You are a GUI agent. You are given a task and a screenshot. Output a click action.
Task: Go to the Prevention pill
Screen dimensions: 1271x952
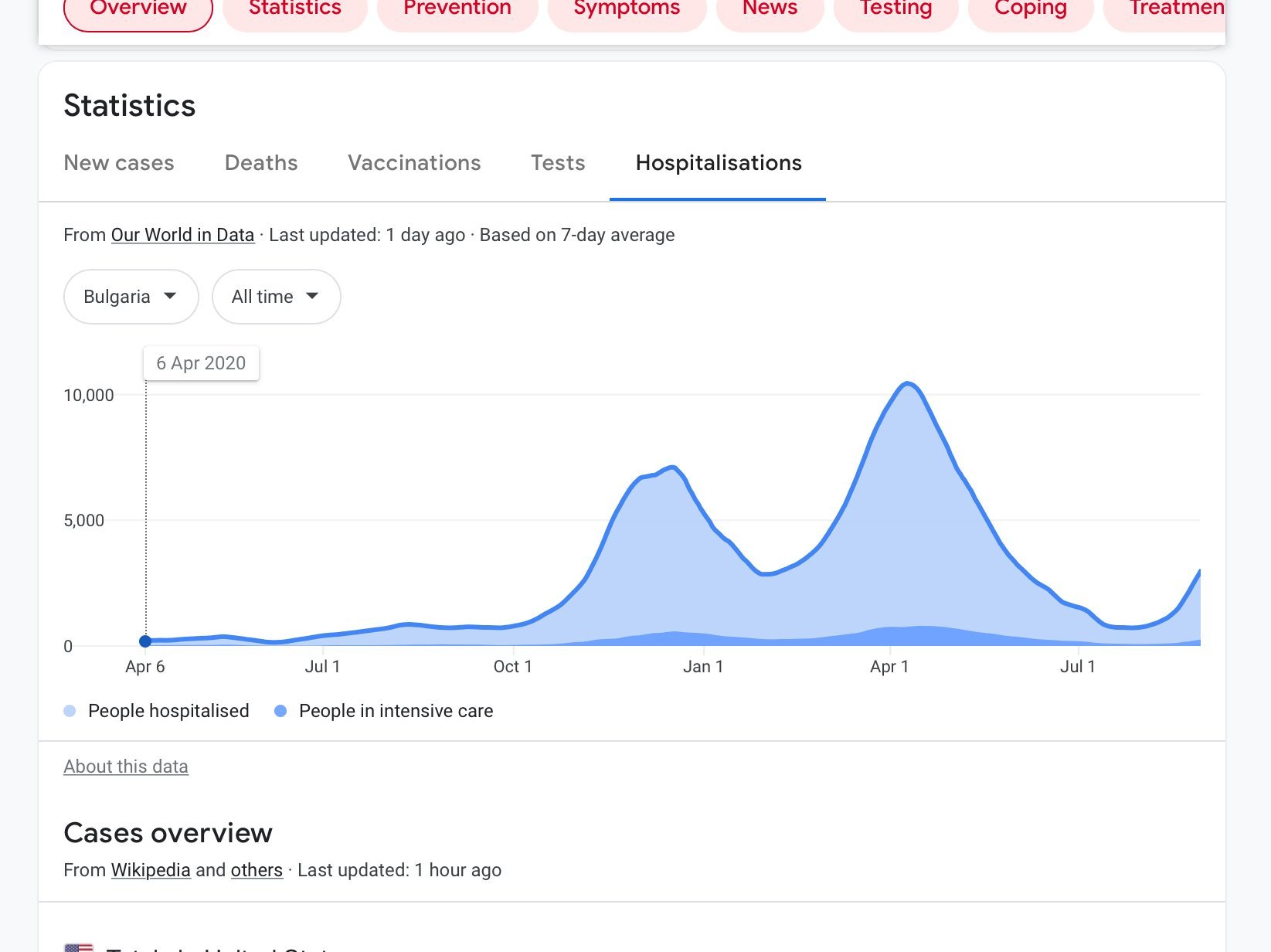click(x=457, y=11)
